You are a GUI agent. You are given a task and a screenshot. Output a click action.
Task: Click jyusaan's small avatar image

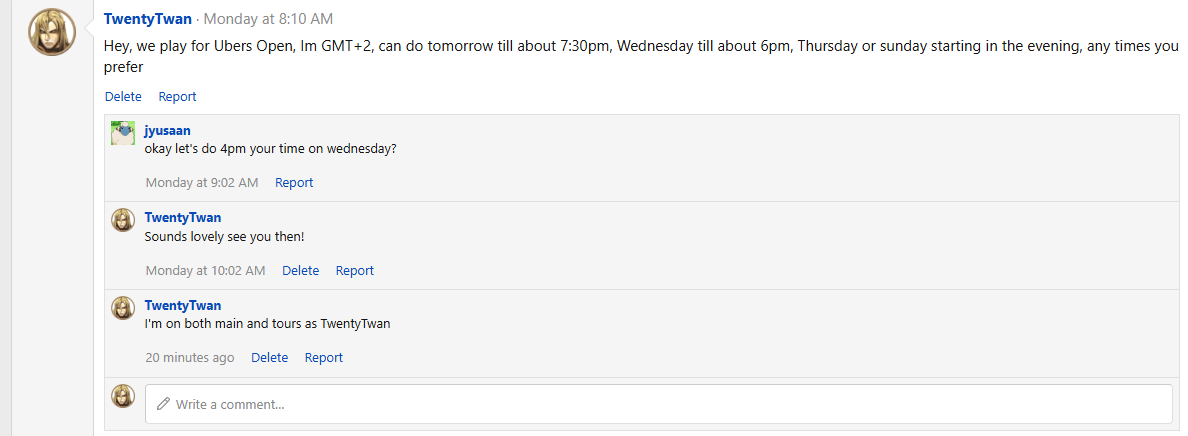coord(123,133)
